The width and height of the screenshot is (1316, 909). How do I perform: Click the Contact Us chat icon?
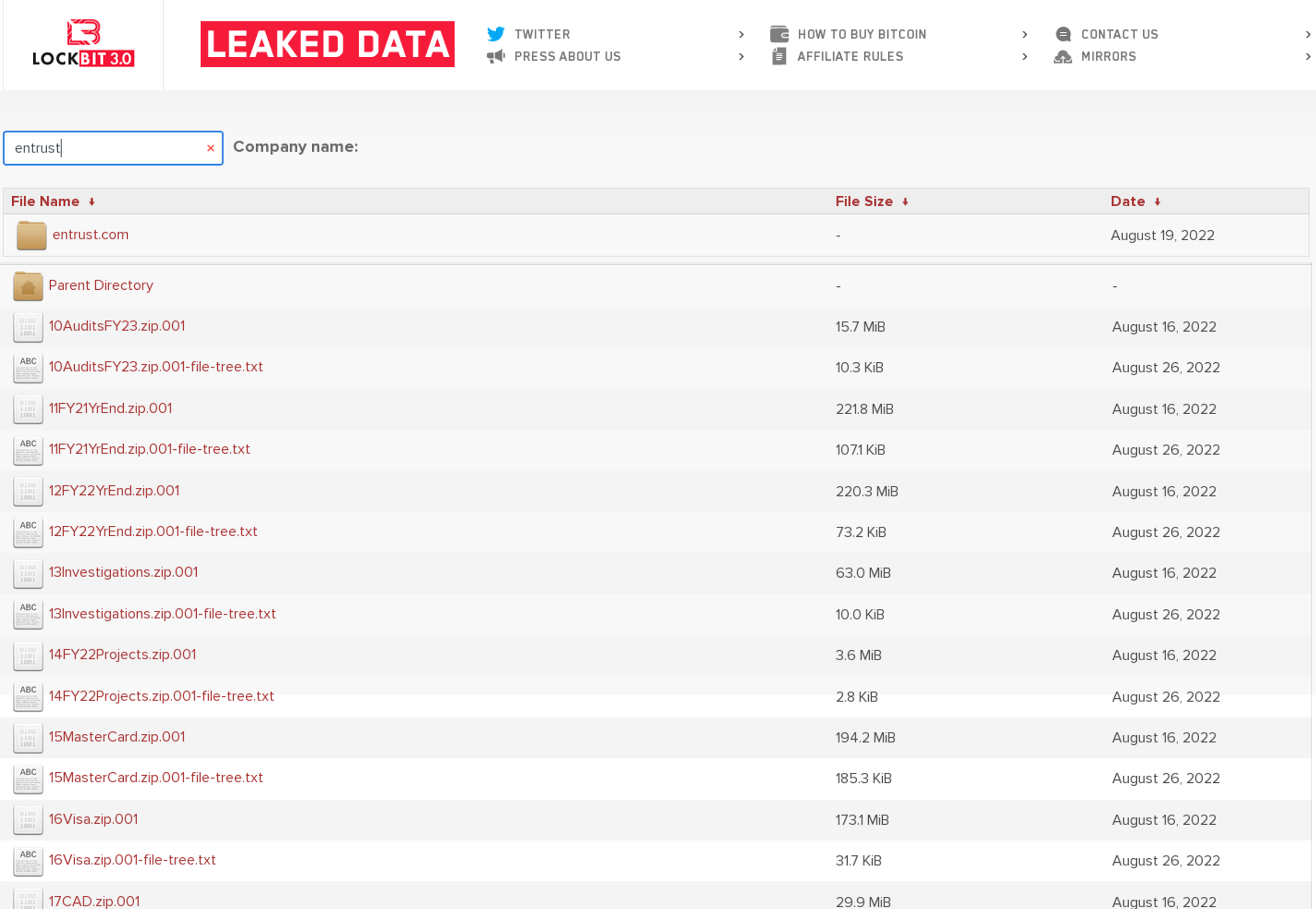pyautogui.click(x=1063, y=34)
